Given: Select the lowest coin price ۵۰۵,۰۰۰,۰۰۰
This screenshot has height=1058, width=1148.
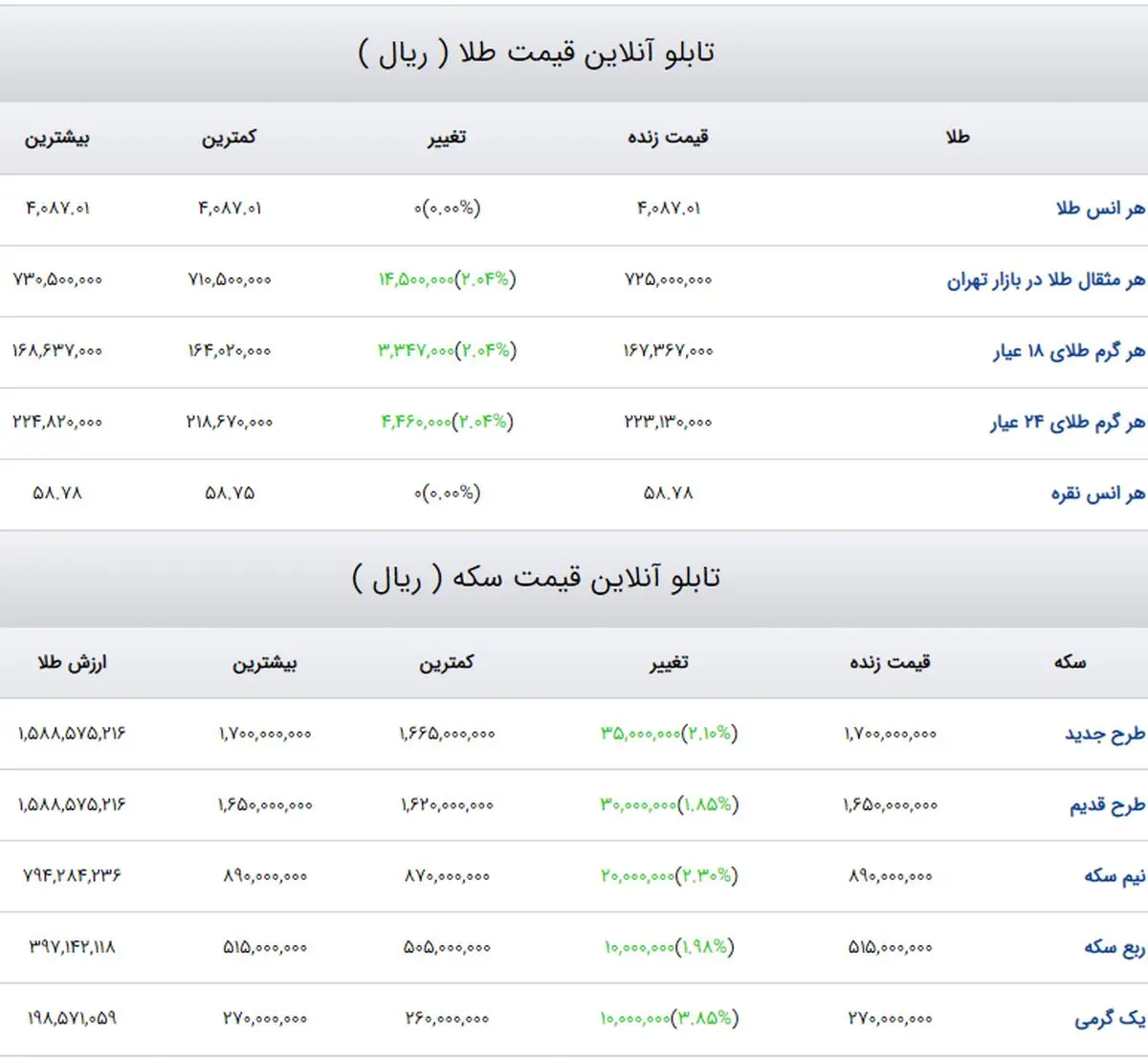Looking at the screenshot, I should click(447, 947).
